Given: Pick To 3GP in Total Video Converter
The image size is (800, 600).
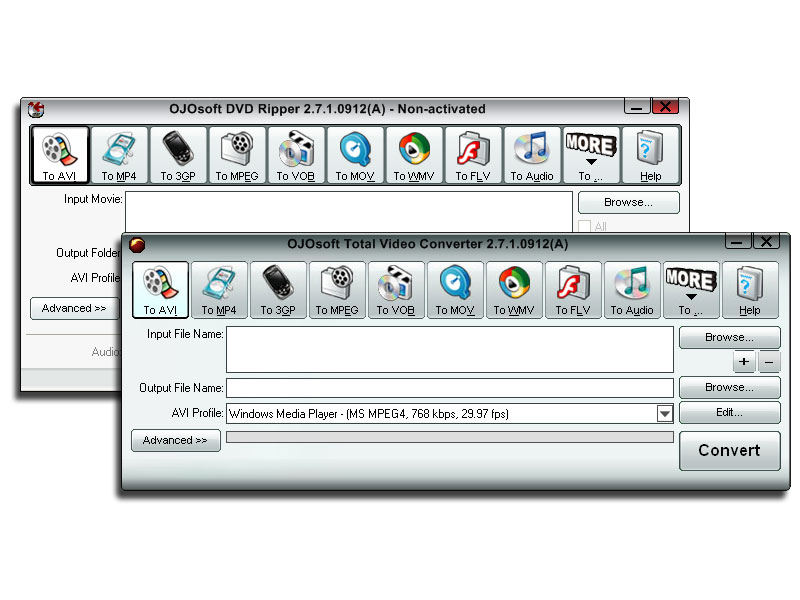Looking at the screenshot, I should point(278,290).
